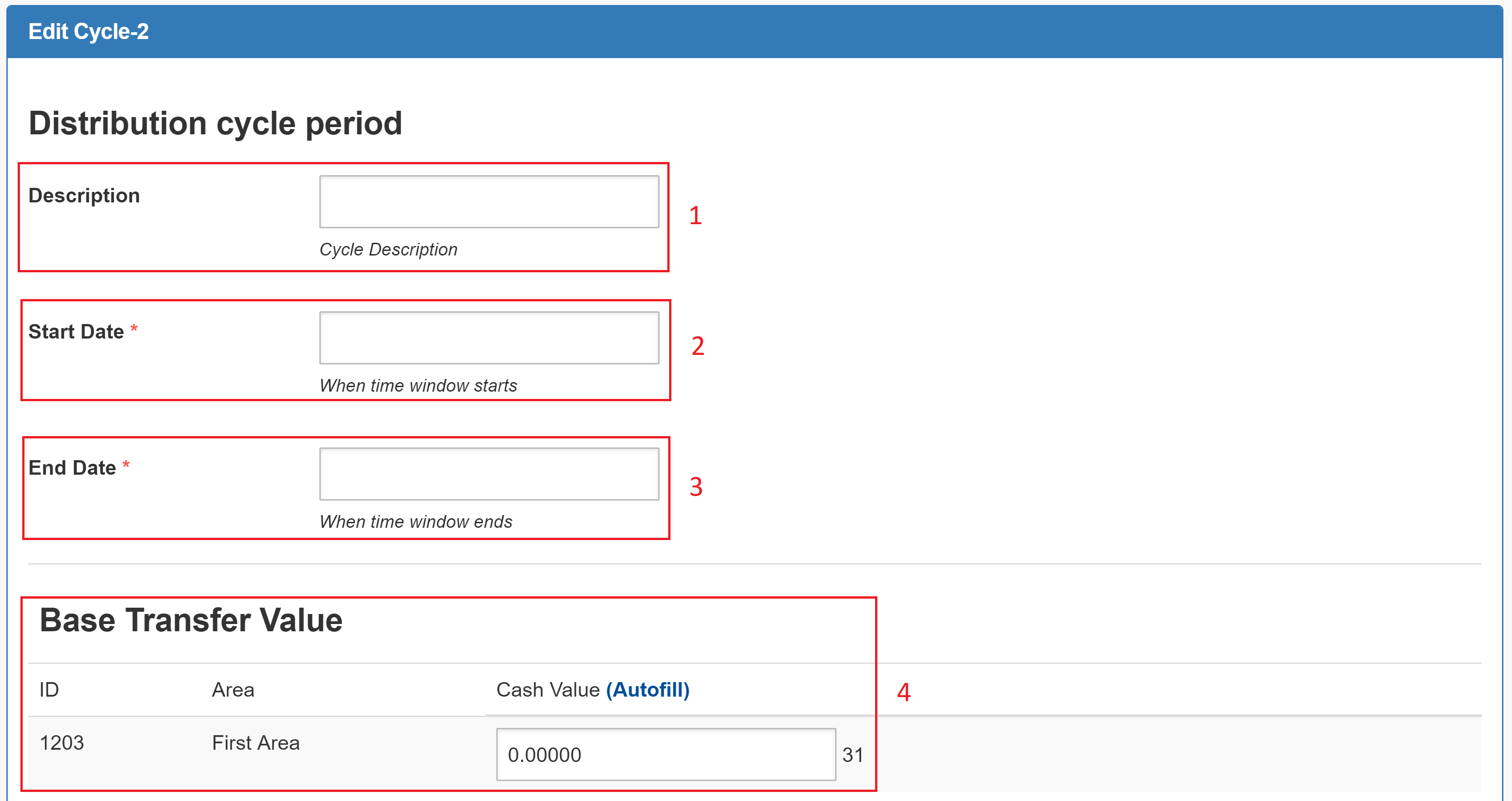Click the Cash Value column header text
This screenshot has width=1512, height=801.
[x=548, y=689]
